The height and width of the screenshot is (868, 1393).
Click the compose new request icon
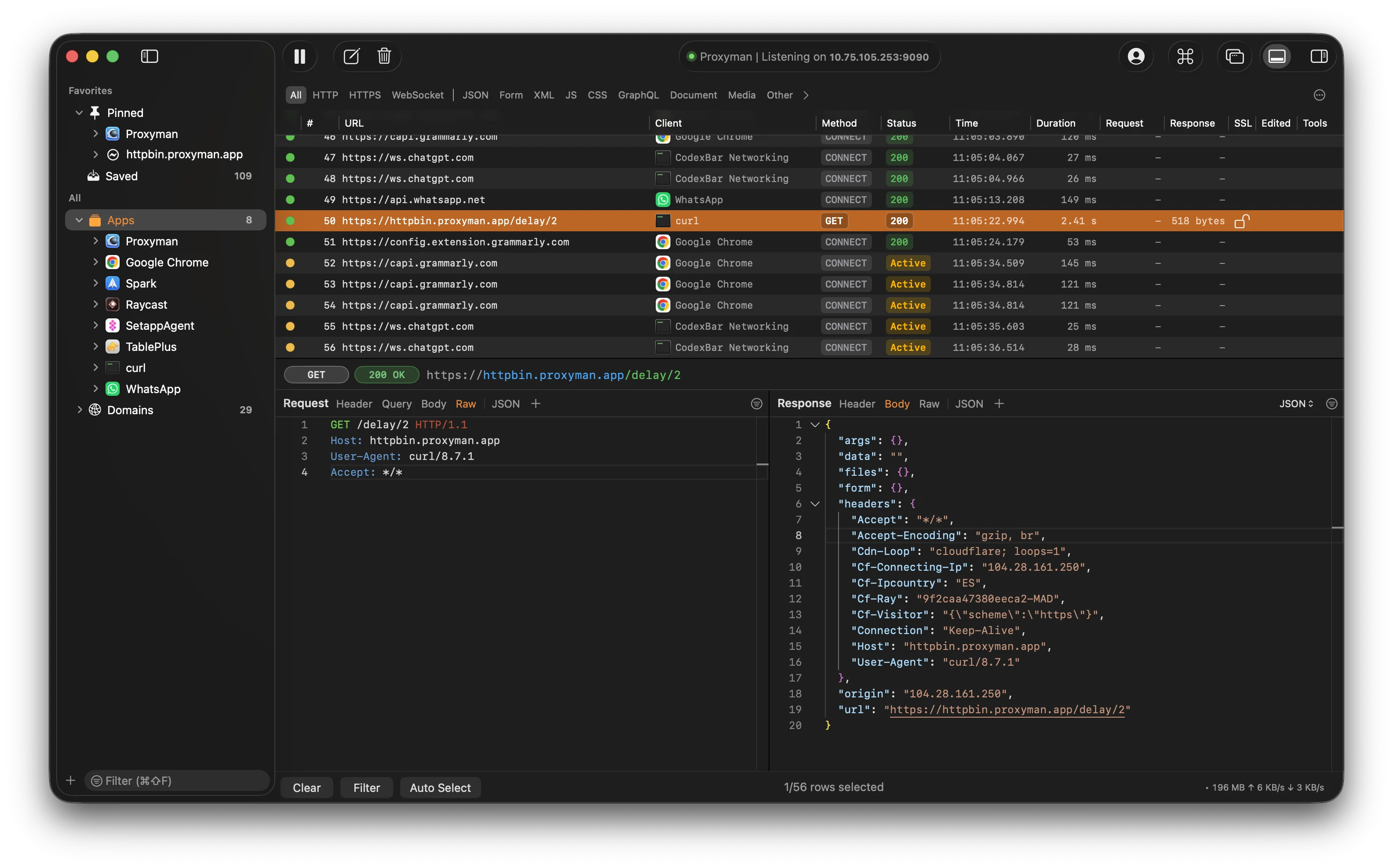[x=351, y=56]
